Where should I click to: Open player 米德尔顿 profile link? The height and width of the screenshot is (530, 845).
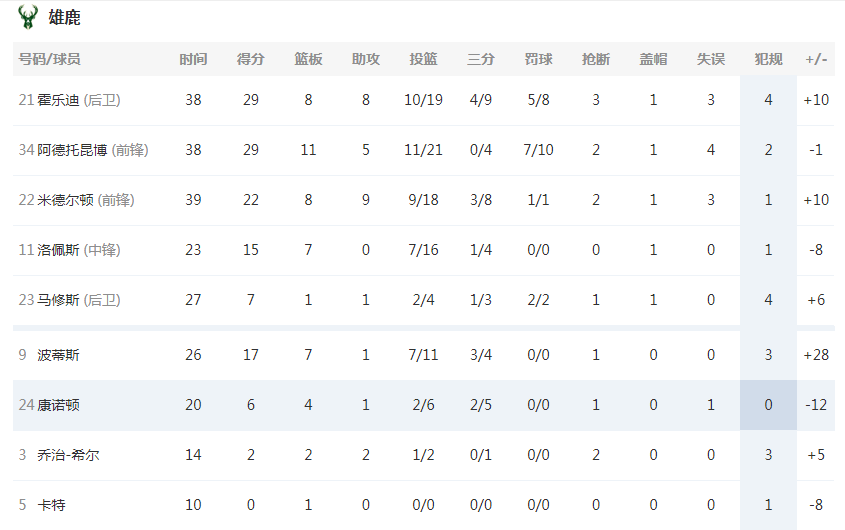(65, 200)
